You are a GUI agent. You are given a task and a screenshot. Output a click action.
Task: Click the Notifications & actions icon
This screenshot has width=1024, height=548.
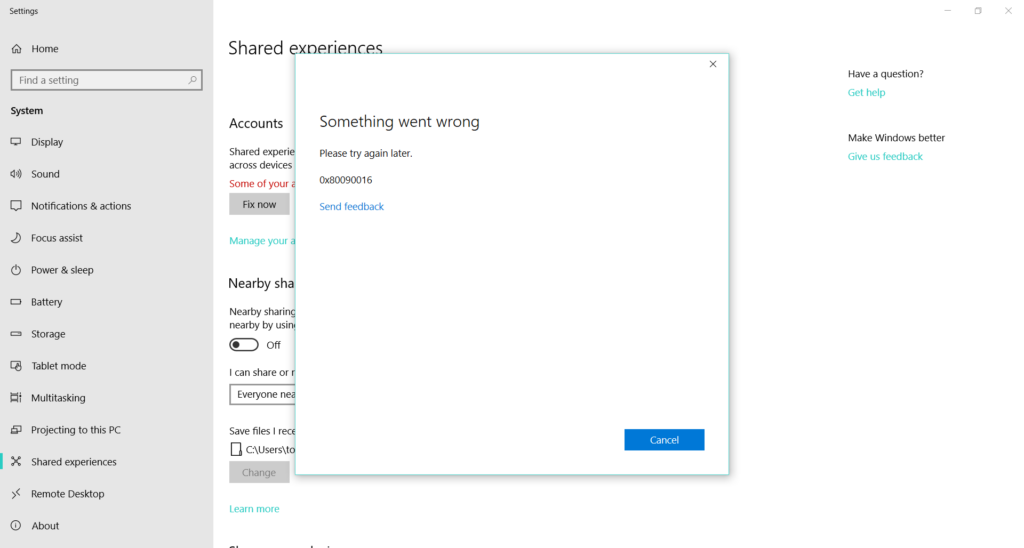(x=16, y=206)
